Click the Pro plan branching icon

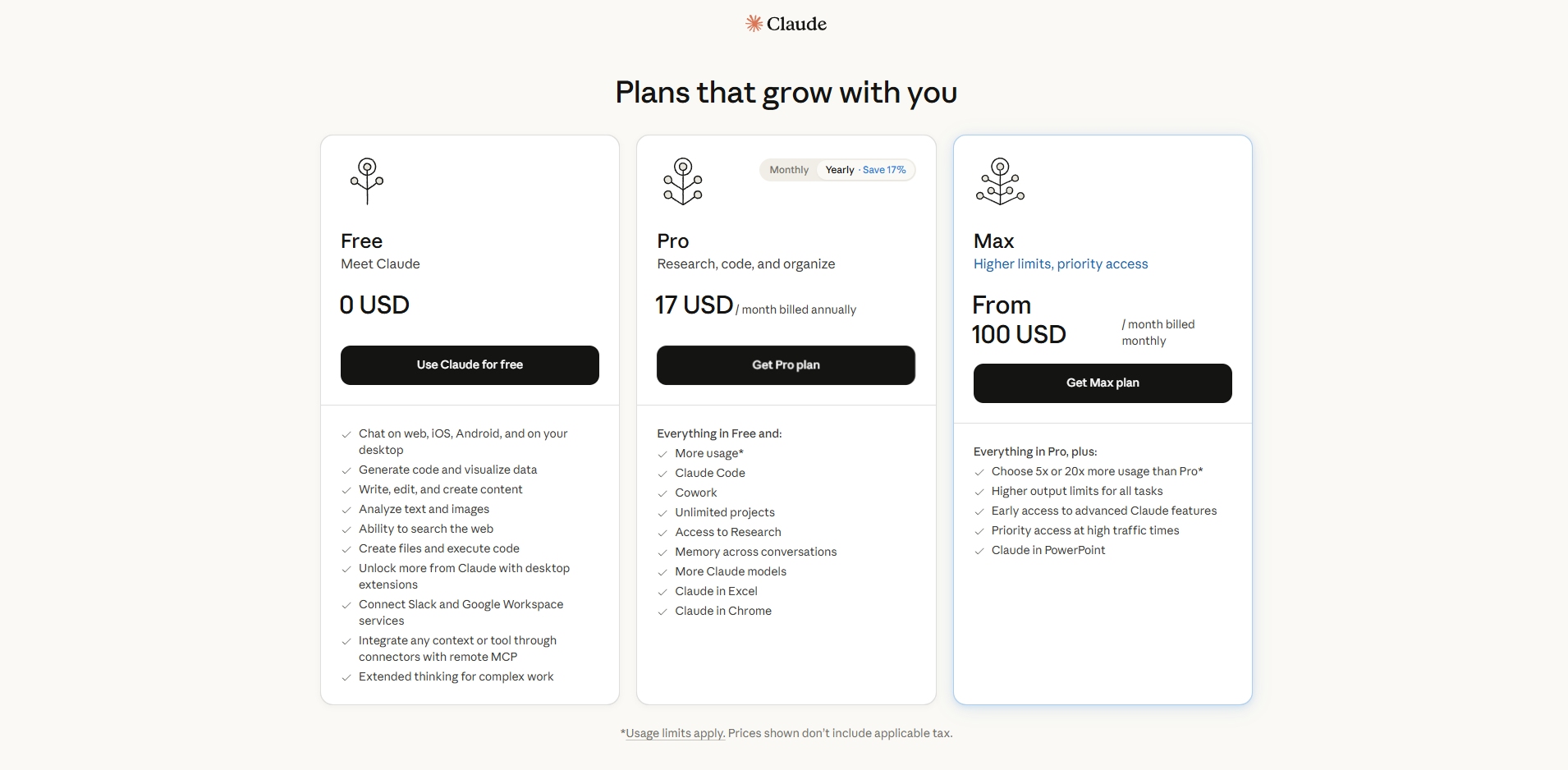click(x=683, y=181)
